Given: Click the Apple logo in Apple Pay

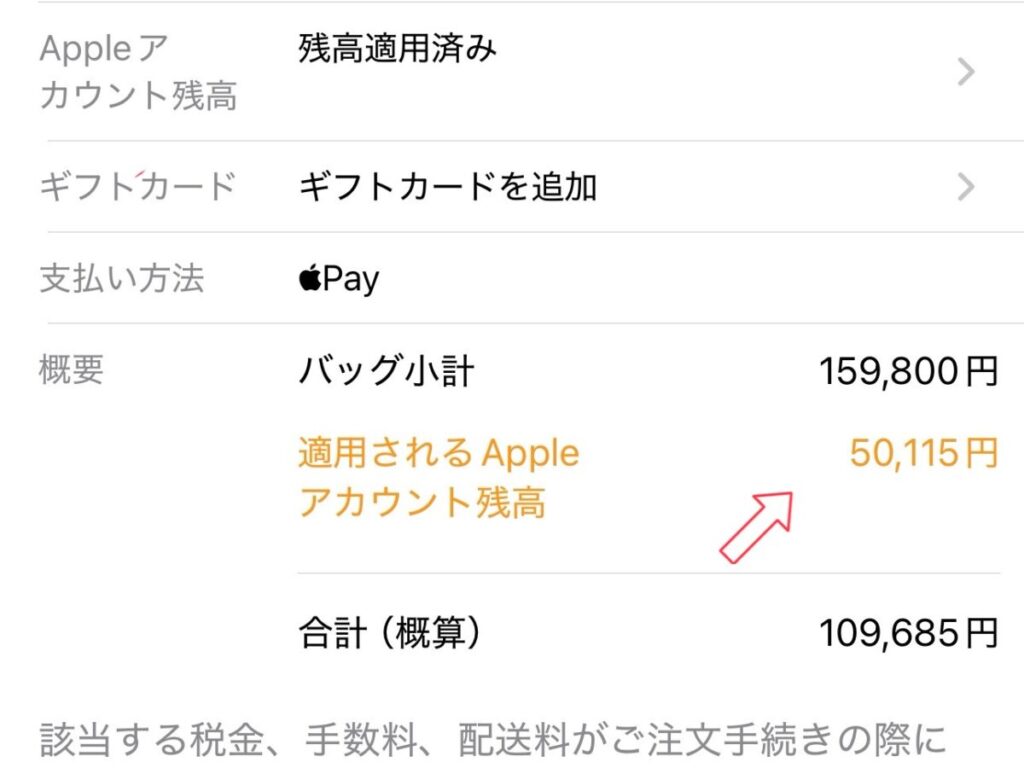Looking at the screenshot, I should [x=309, y=278].
